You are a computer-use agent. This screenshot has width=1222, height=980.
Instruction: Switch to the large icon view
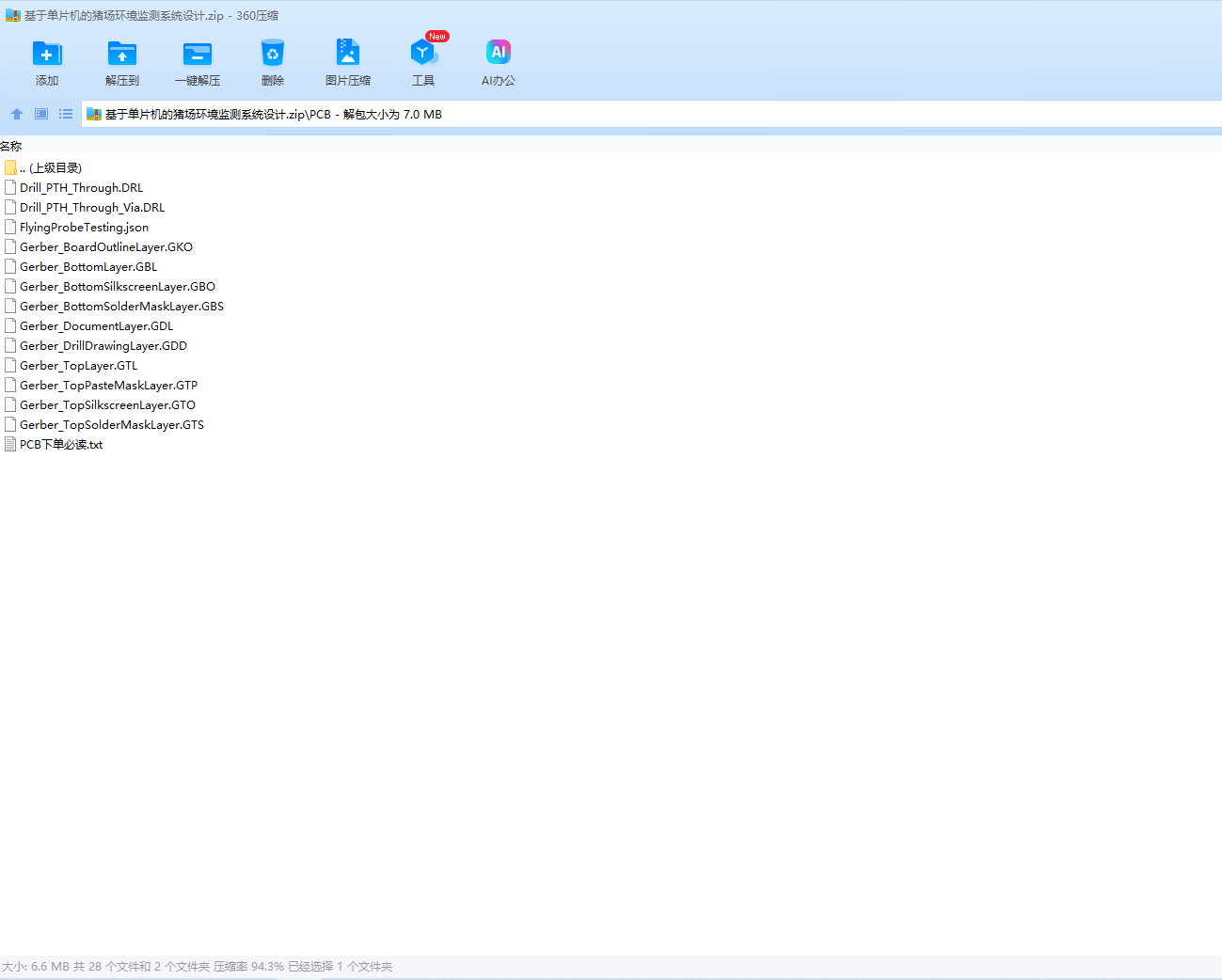[41, 114]
